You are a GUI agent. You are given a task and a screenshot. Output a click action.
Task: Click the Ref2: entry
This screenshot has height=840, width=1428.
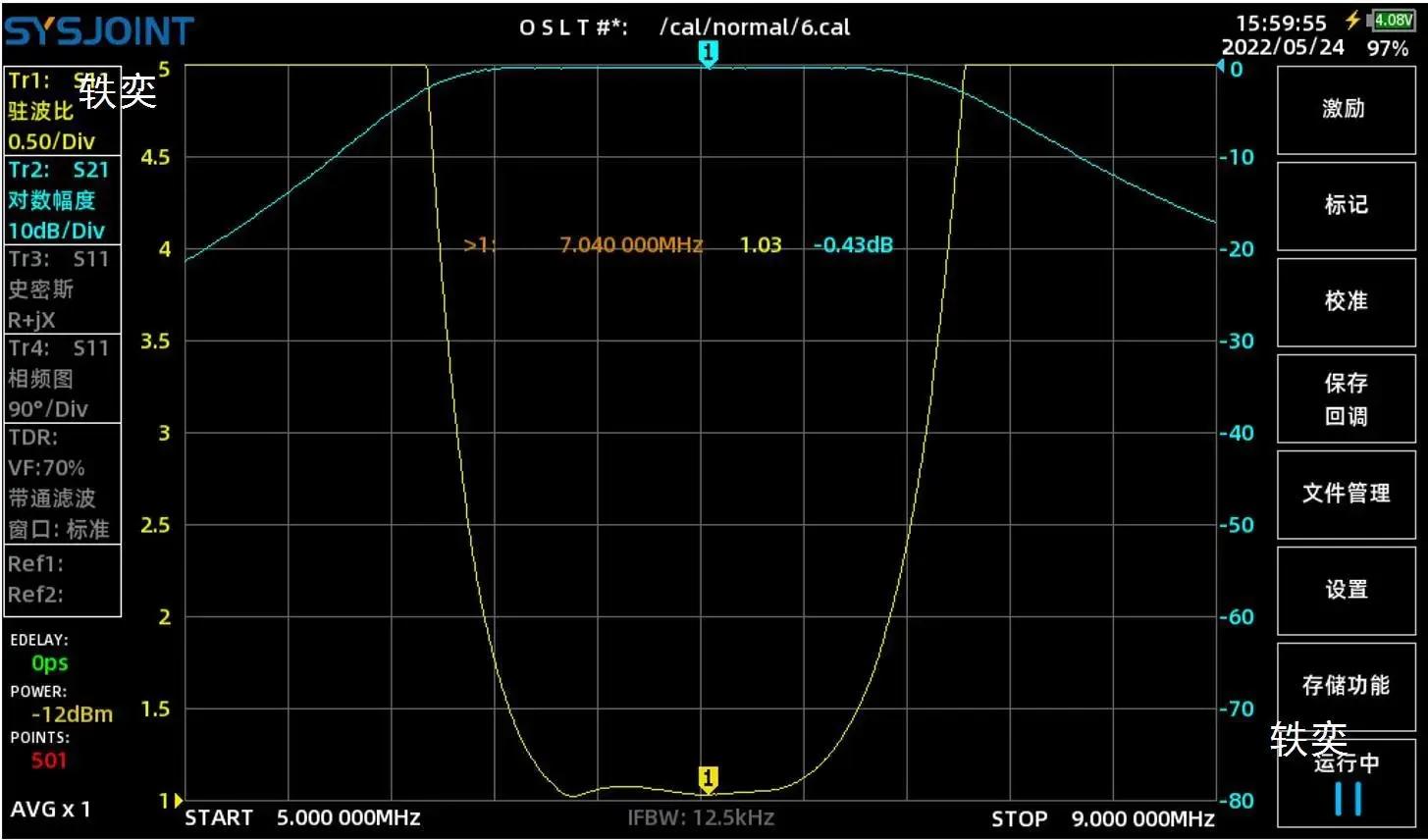pos(35,595)
